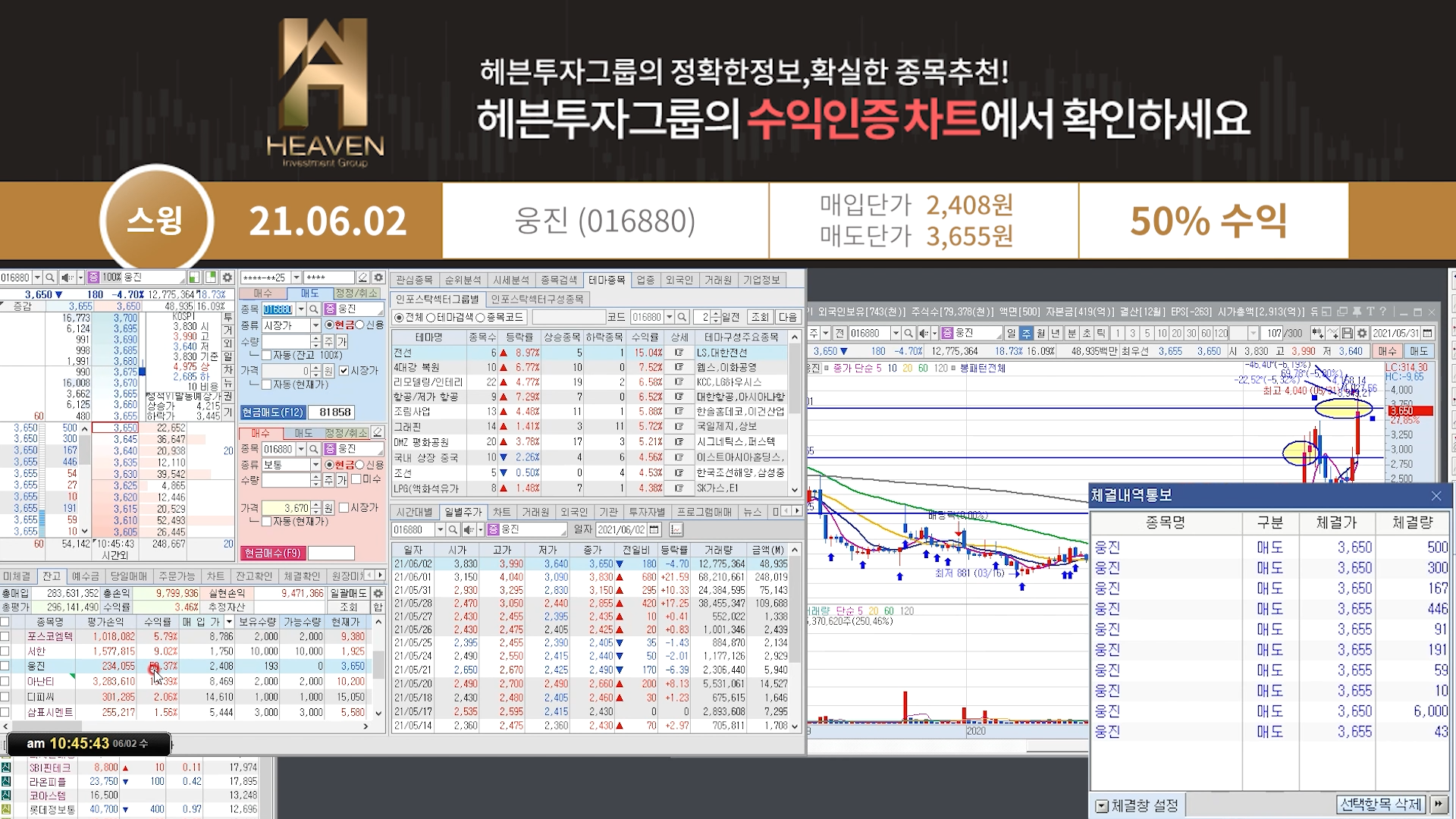
Task: Click chart indicator add icon before save icon
Action: (1333, 333)
